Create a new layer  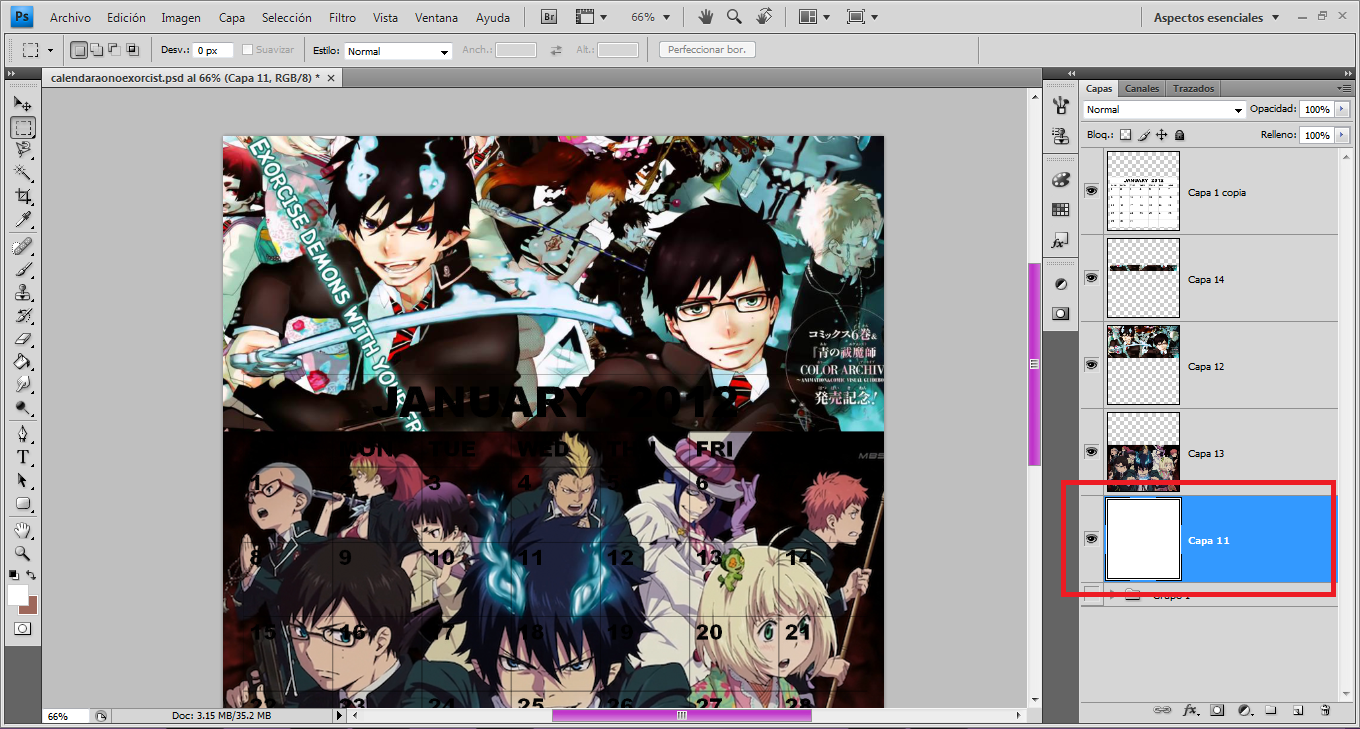click(x=1297, y=710)
